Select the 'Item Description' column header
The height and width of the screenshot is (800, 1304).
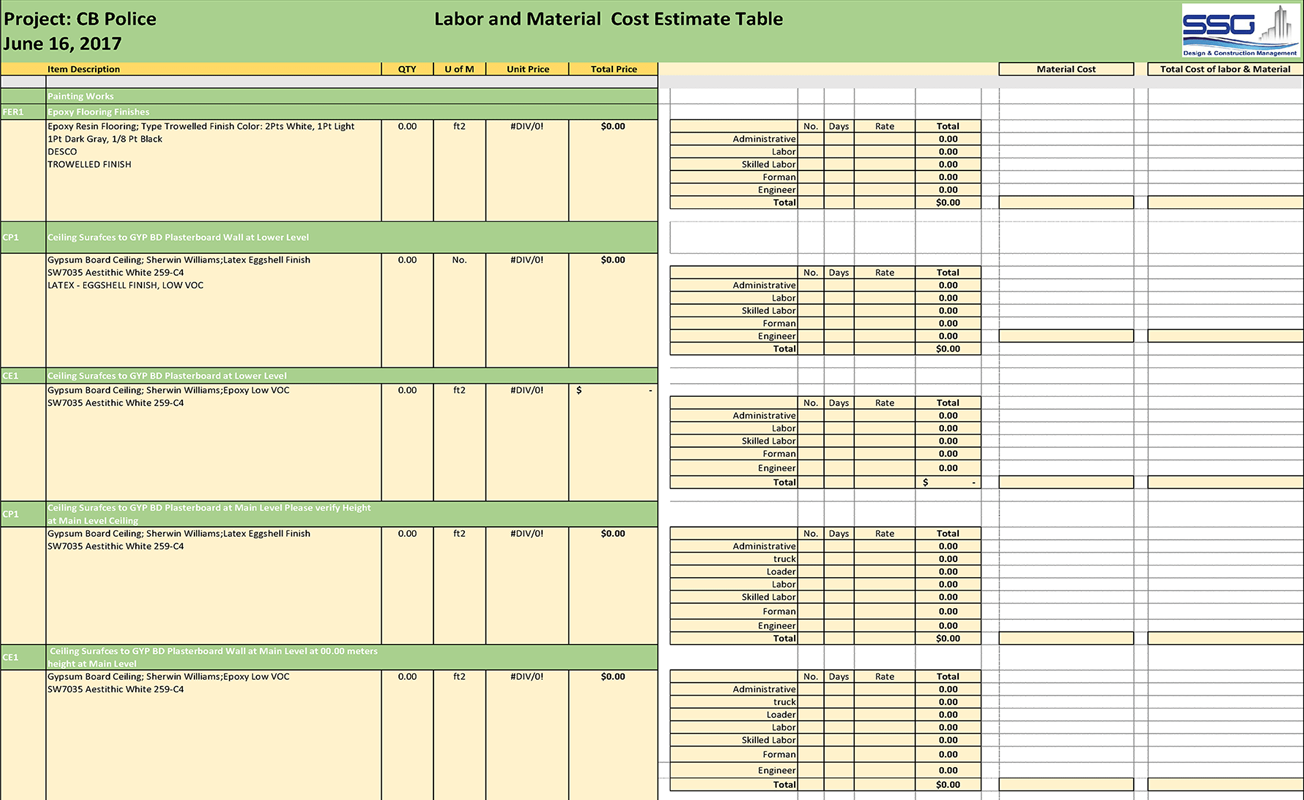213,70
